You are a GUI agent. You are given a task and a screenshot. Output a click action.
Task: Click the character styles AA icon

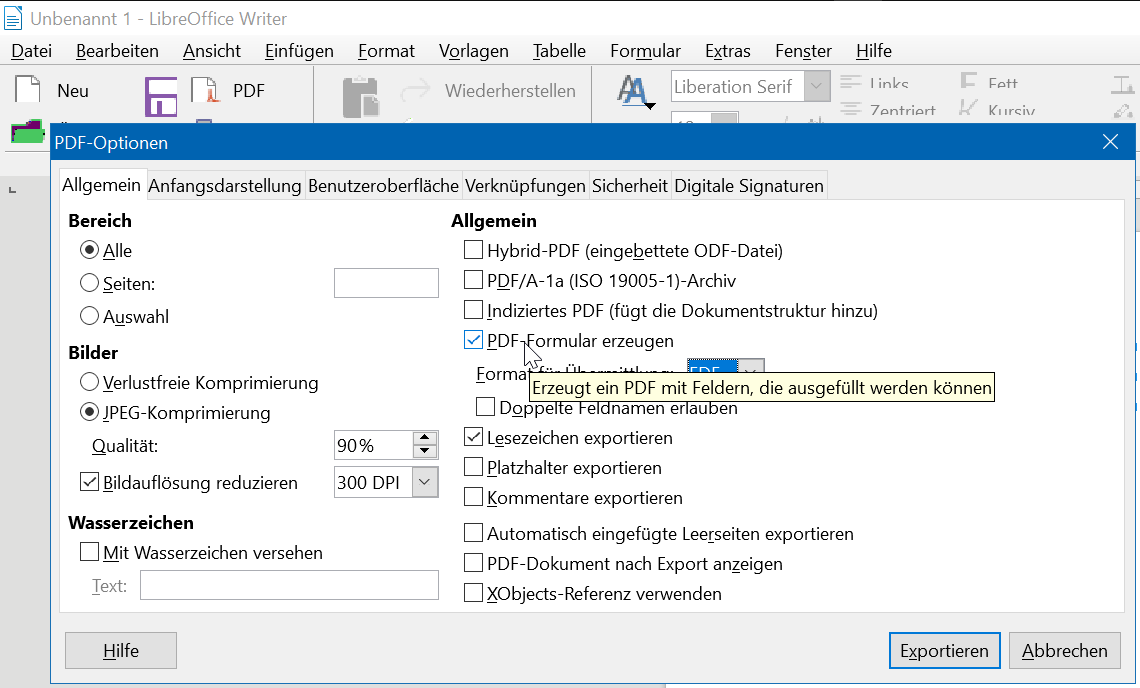pos(631,92)
